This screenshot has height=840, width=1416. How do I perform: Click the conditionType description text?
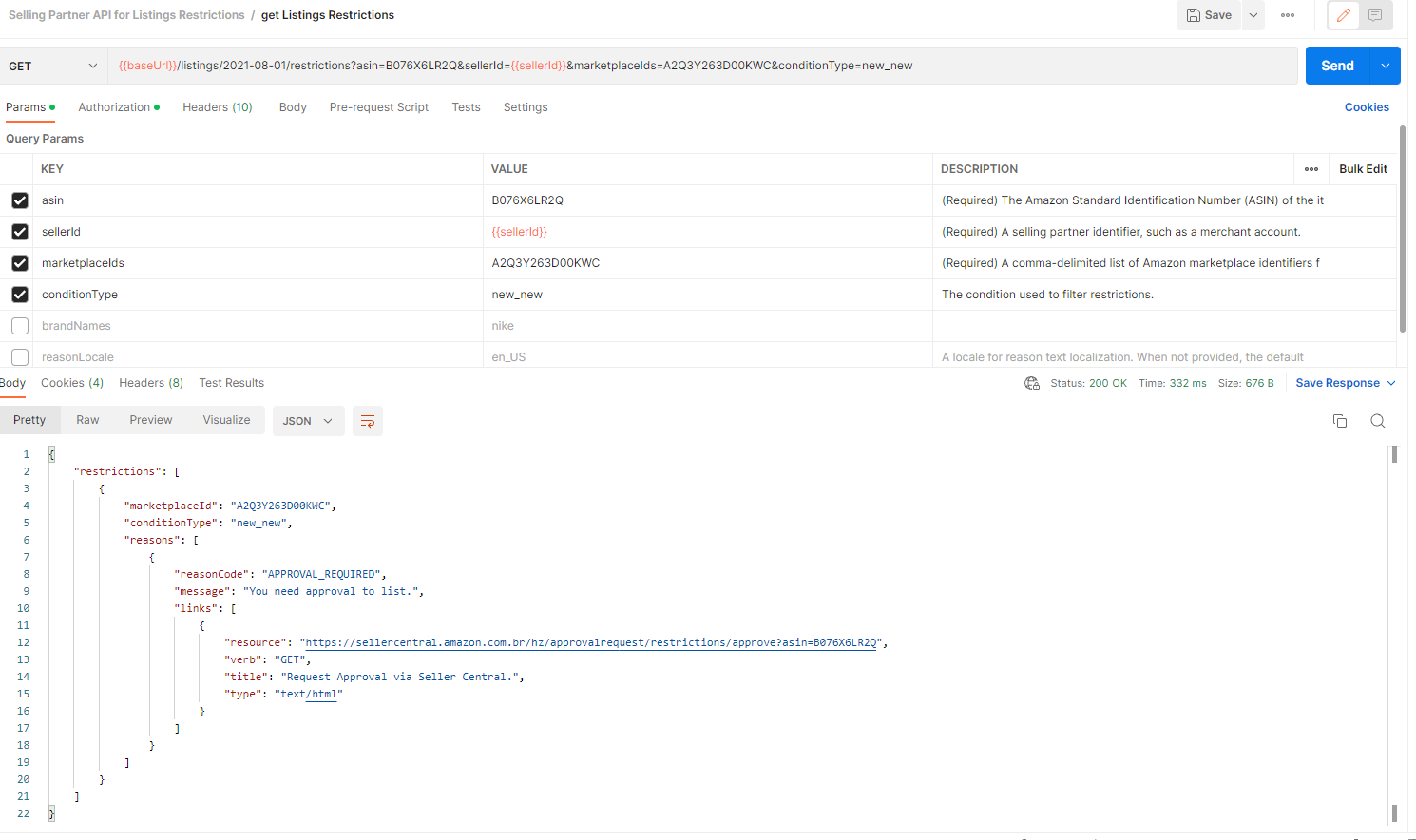[x=1047, y=295]
